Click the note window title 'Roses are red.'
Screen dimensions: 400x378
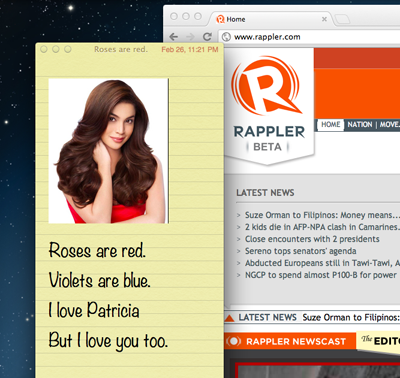(x=120, y=49)
